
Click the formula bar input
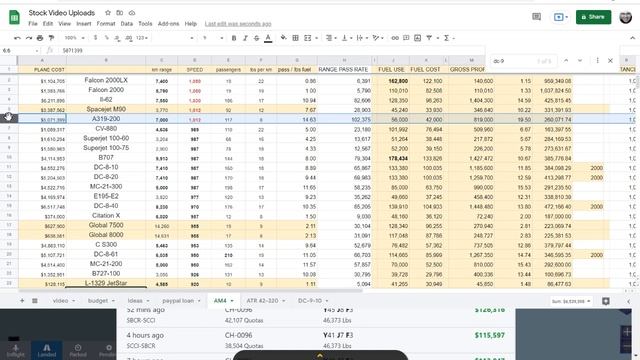[269, 51]
